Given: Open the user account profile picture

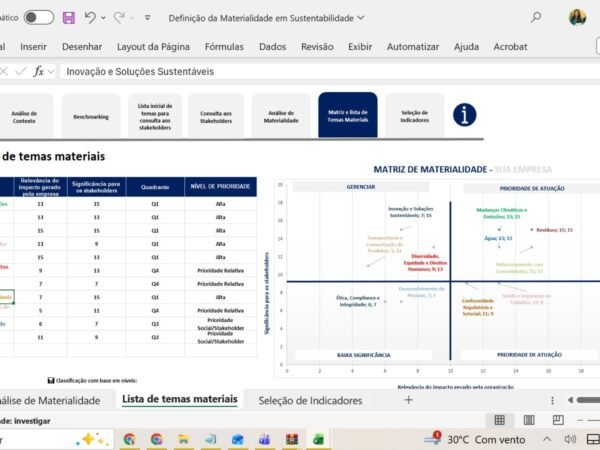Looking at the screenshot, I should [577, 17].
